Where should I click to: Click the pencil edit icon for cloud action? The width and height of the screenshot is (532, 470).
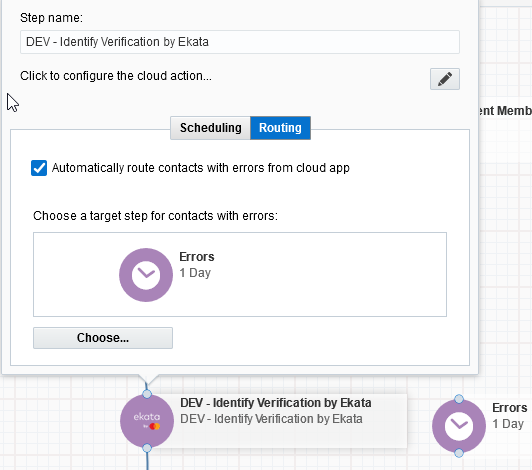(444, 79)
